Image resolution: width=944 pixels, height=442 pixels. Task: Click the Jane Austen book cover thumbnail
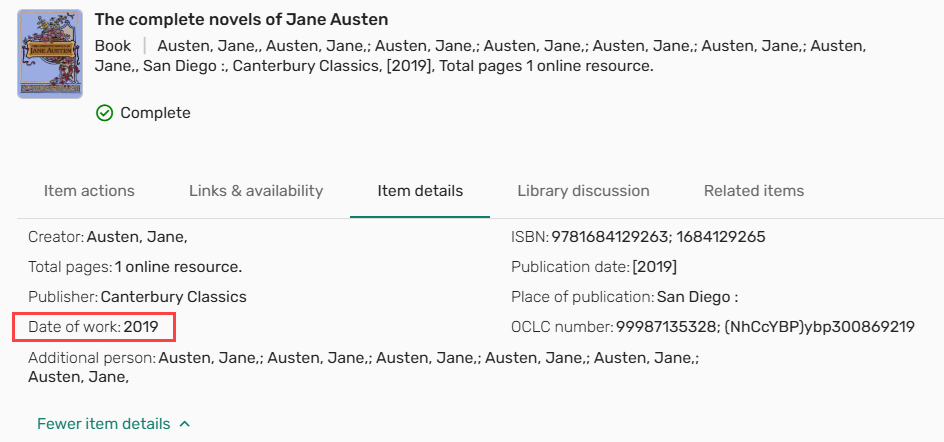(50, 54)
